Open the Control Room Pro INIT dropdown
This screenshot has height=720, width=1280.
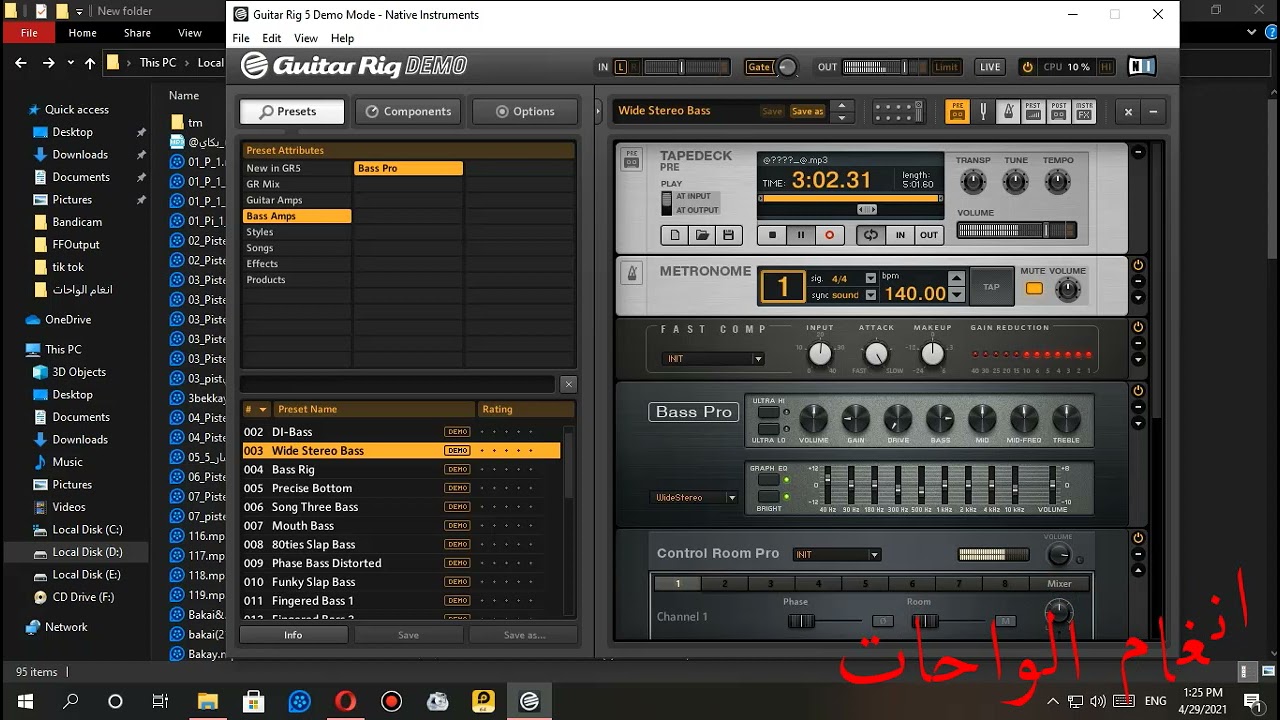click(x=837, y=555)
